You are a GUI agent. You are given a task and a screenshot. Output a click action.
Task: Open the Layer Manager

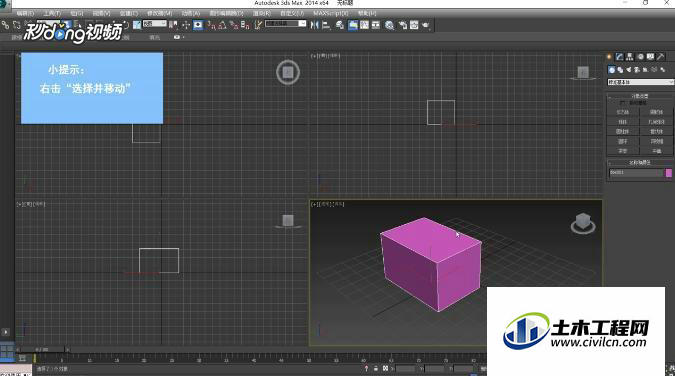click(340, 25)
